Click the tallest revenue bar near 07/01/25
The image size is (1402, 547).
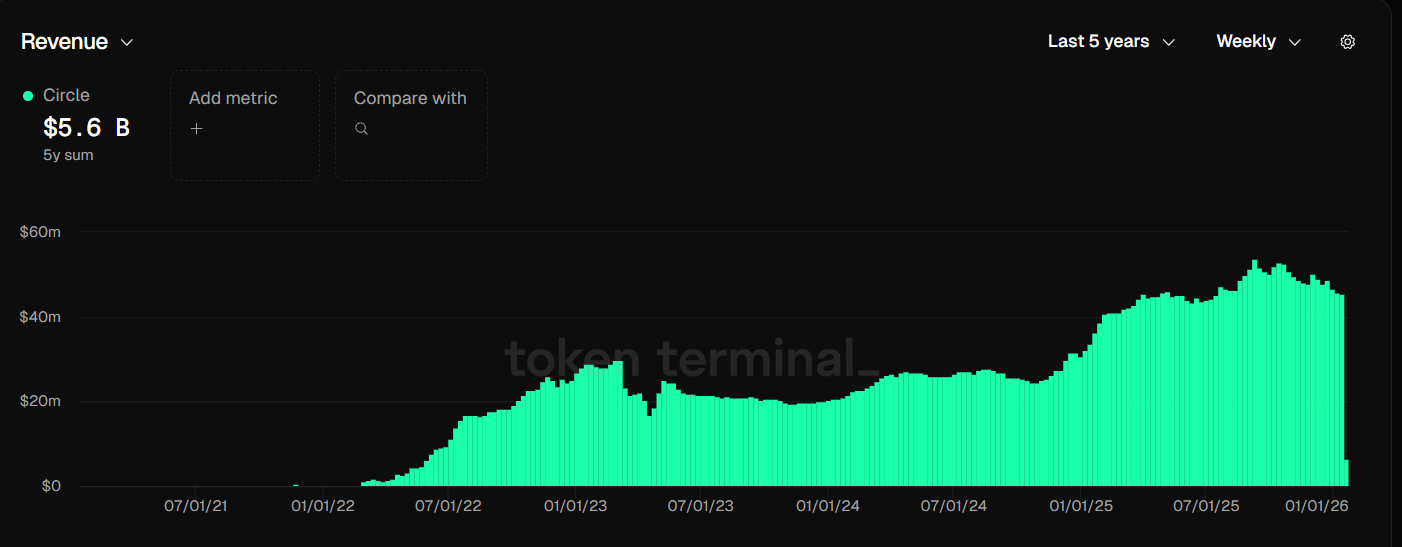point(1254,373)
